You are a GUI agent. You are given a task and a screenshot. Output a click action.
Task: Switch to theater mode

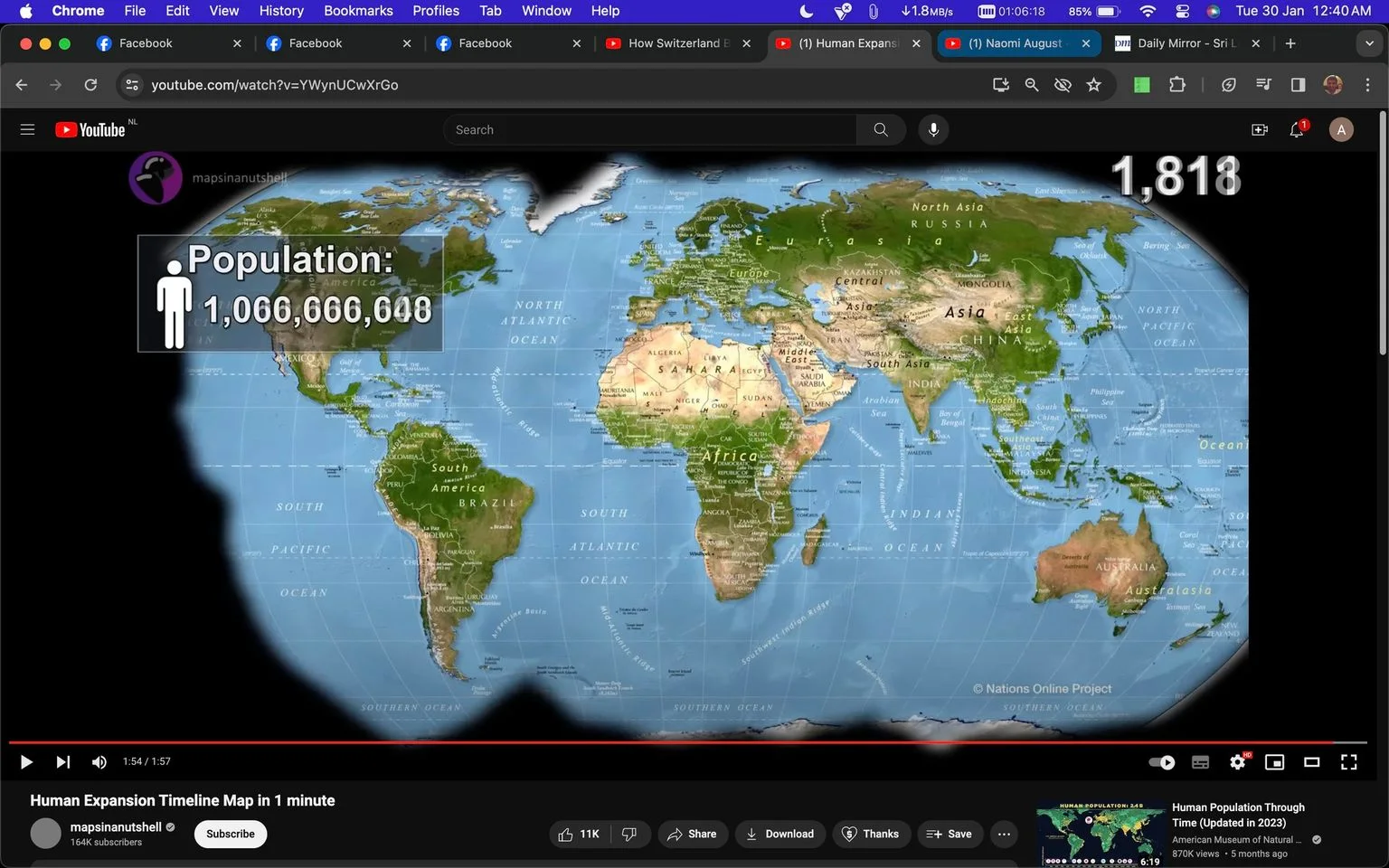1311,762
